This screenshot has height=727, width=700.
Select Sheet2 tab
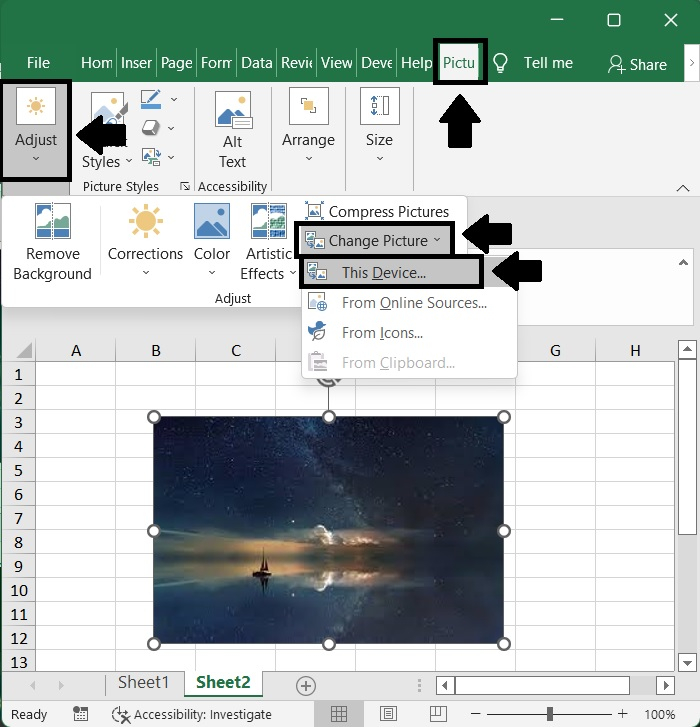pos(223,682)
